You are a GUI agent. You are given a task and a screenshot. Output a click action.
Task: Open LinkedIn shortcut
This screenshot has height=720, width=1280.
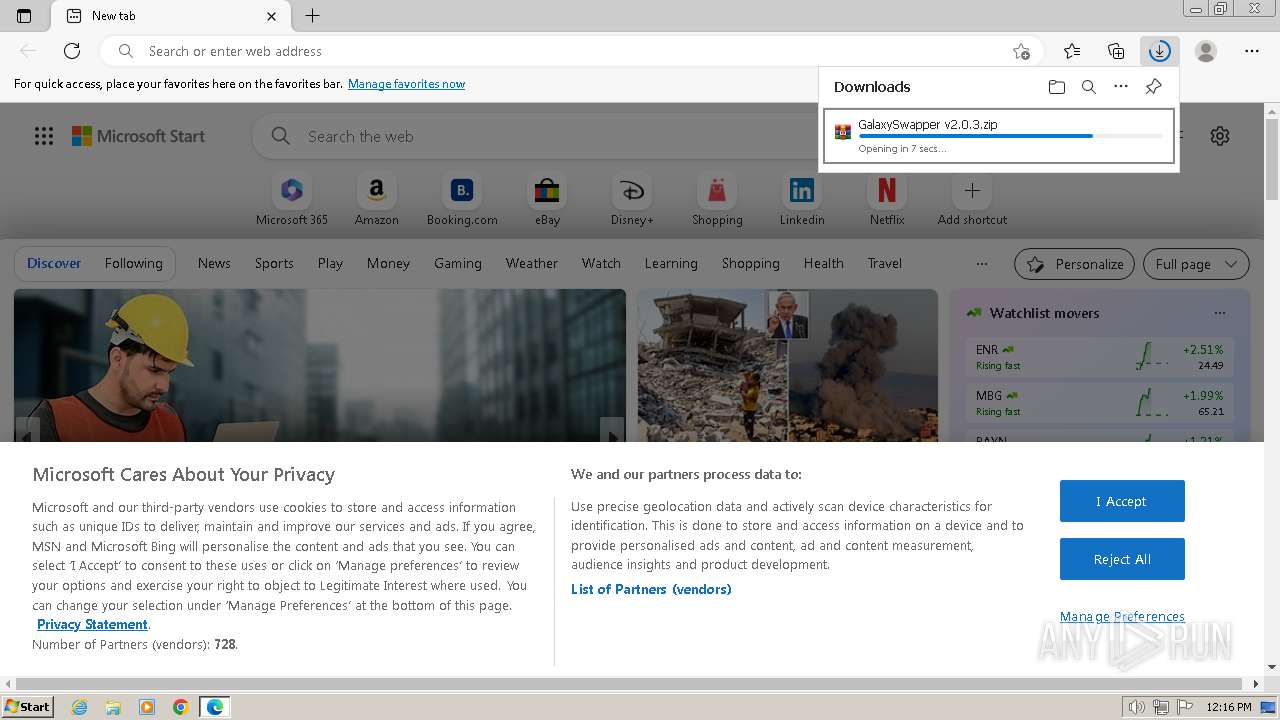802,199
